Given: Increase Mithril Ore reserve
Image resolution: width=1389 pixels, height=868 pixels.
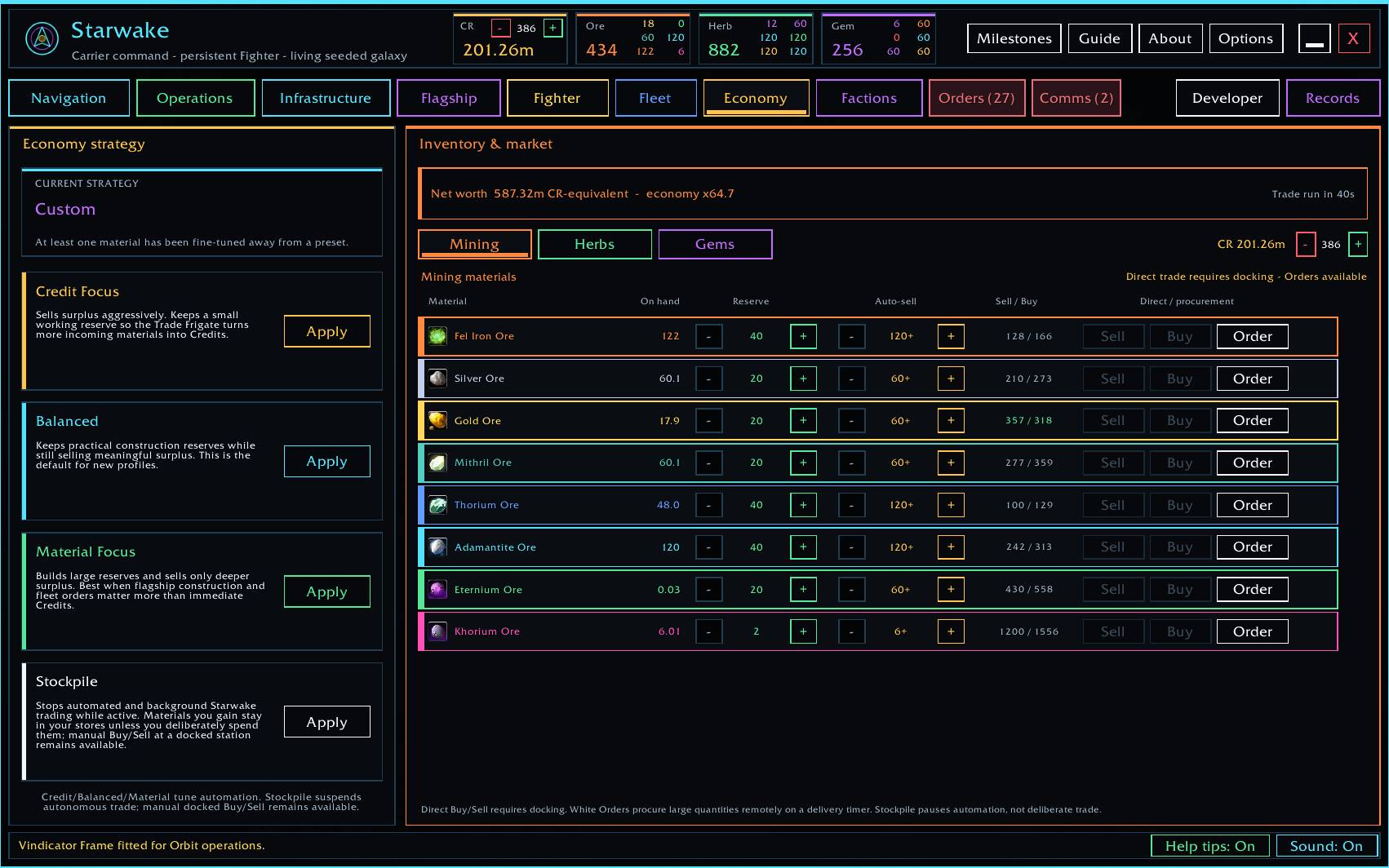Looking at the screenshot, I should click(x=803, y=463).
